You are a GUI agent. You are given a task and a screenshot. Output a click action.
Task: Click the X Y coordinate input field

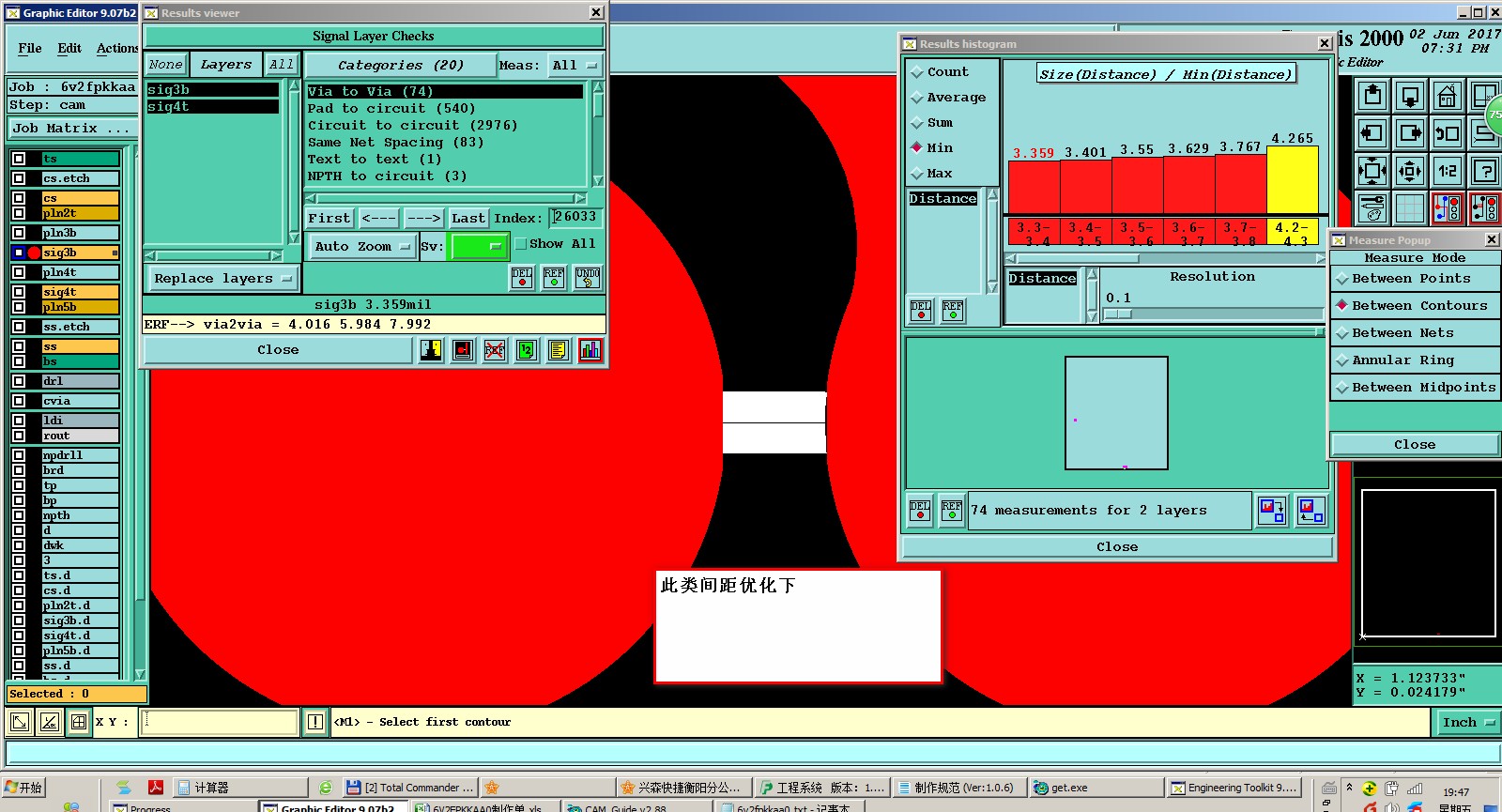pyautogui.click(x=219, y=722)
